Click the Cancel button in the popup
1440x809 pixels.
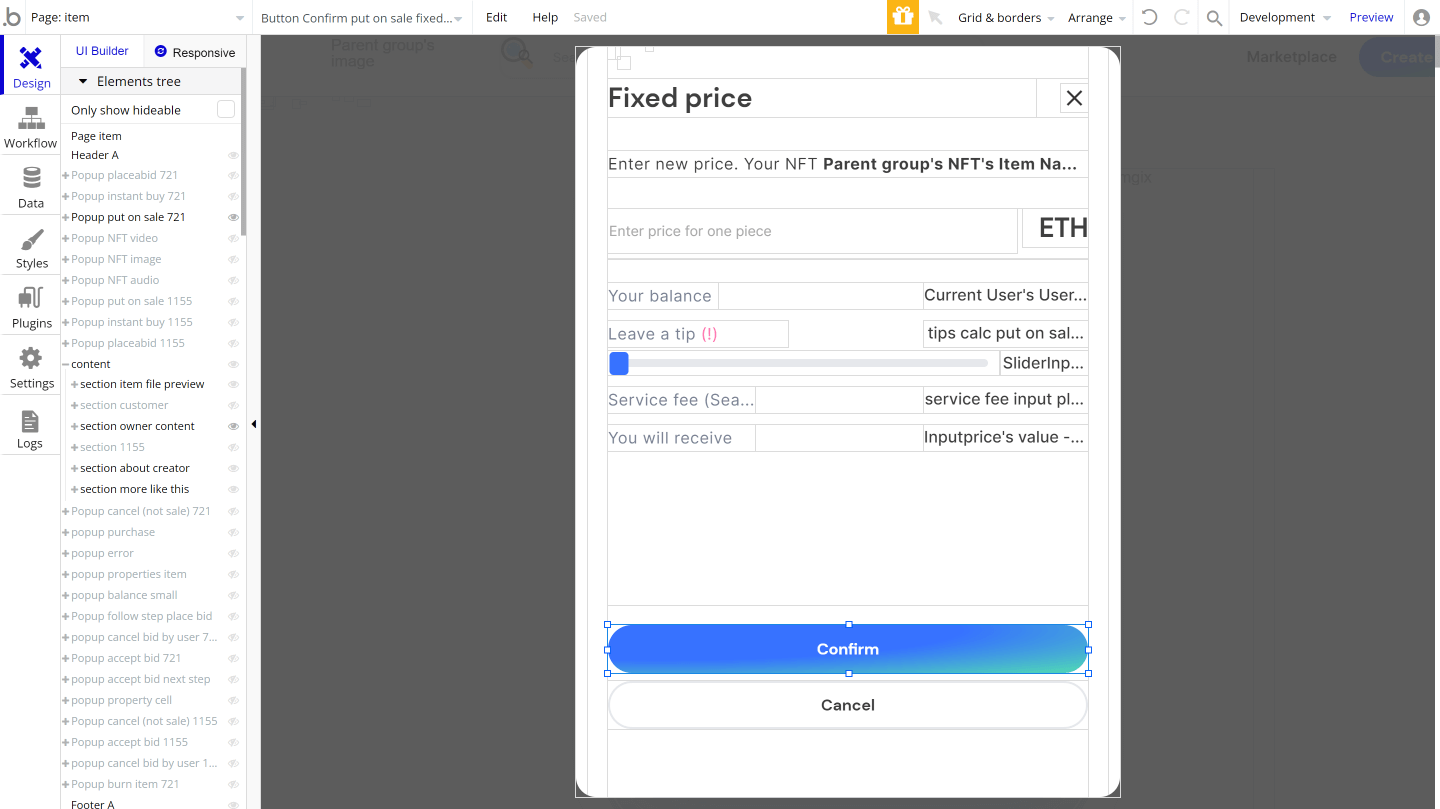coord(847,705)
